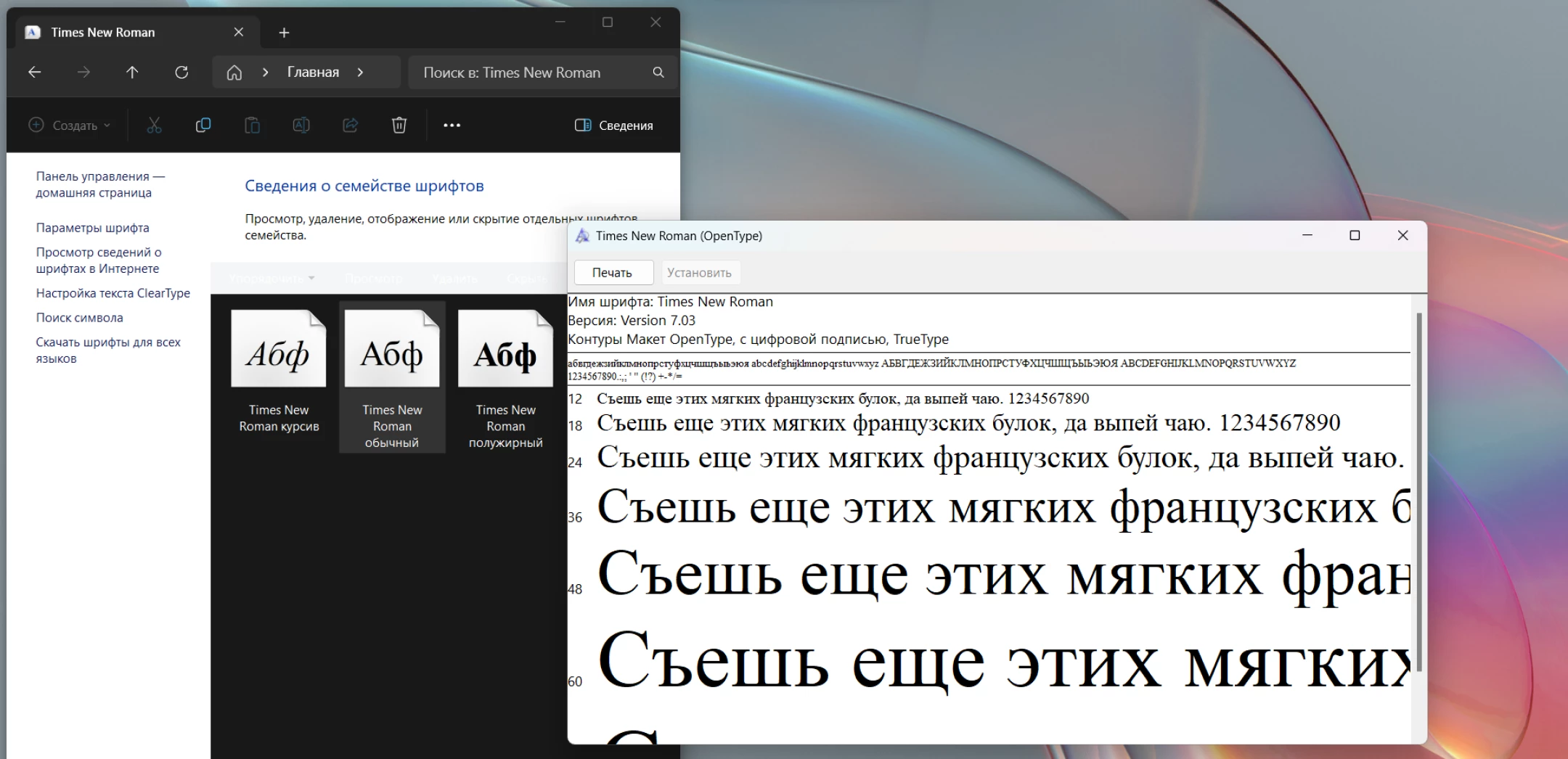This screenshot has width=1568, height=759.
Task: Click the magnifier search icon
Action: pos(658,73)
